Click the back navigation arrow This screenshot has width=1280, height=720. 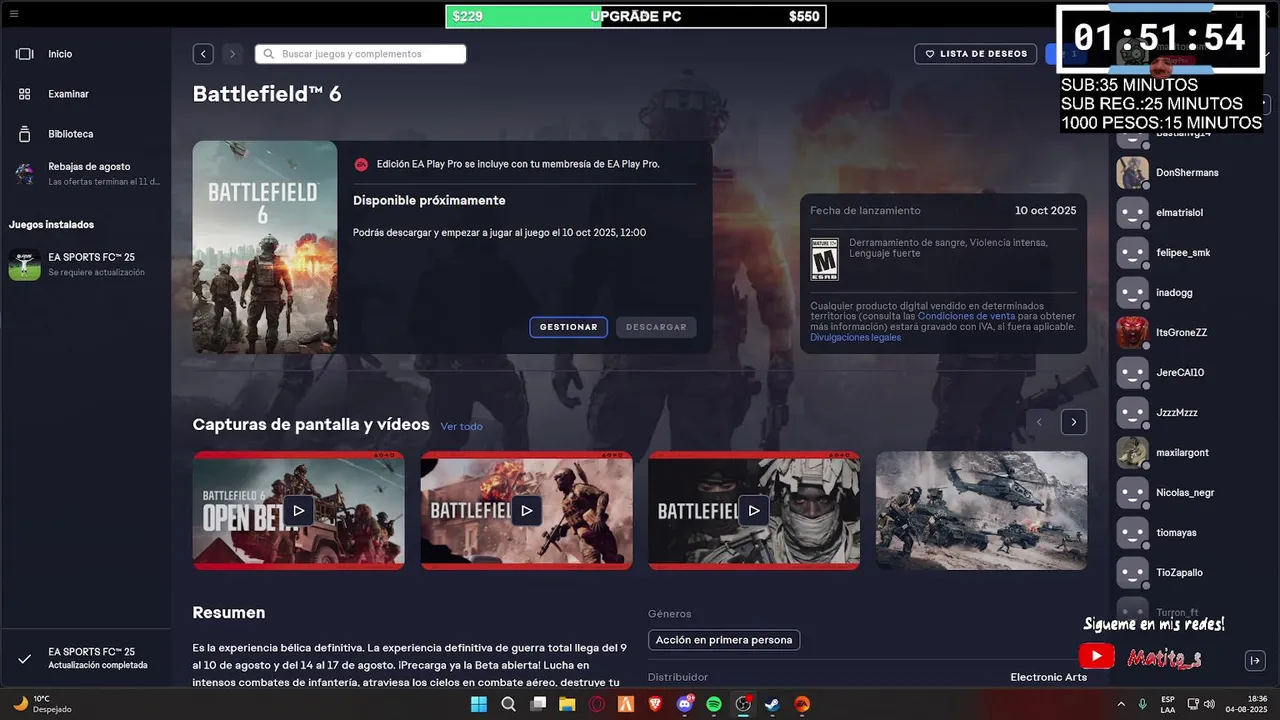203,54
